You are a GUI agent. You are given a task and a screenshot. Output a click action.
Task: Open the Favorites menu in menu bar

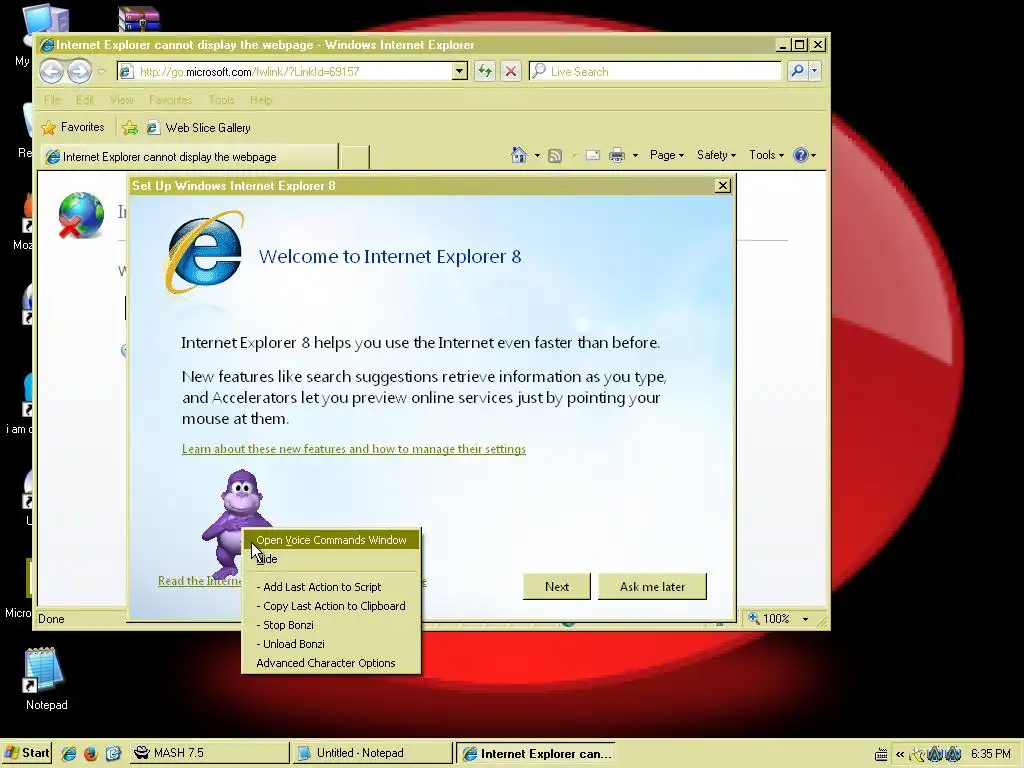(170, 100)
